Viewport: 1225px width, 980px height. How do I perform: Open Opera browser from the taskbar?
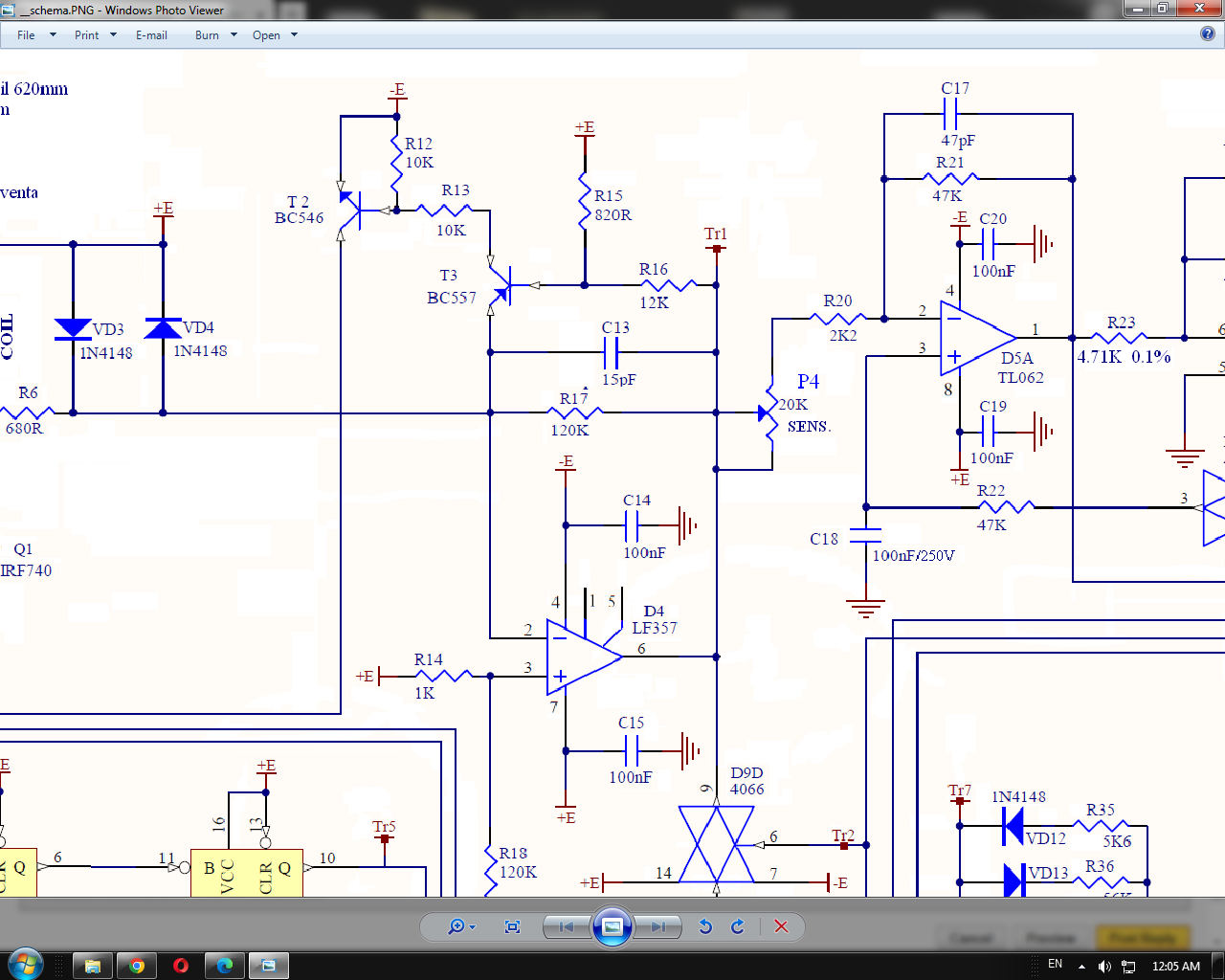click(x=181, y=966)
